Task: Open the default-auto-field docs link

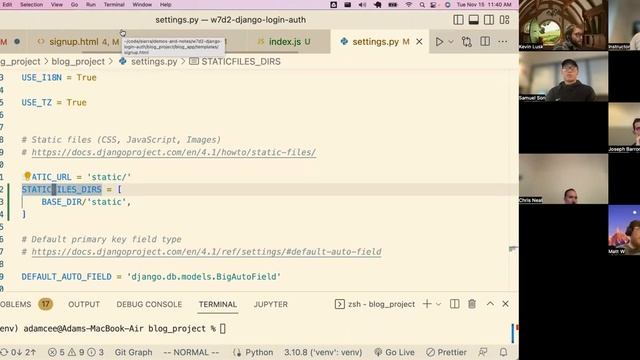Action: tap(206, 252)
